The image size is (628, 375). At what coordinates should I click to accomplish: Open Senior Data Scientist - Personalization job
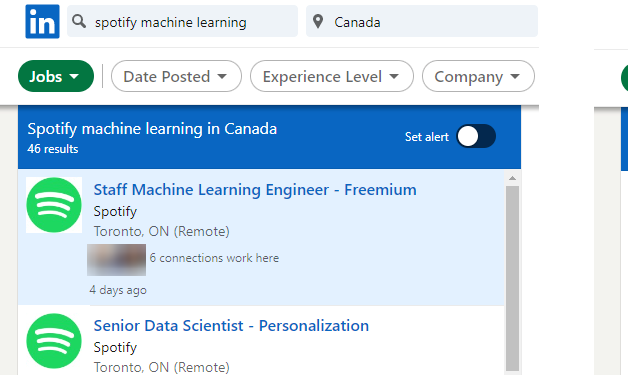coord(231,326)
